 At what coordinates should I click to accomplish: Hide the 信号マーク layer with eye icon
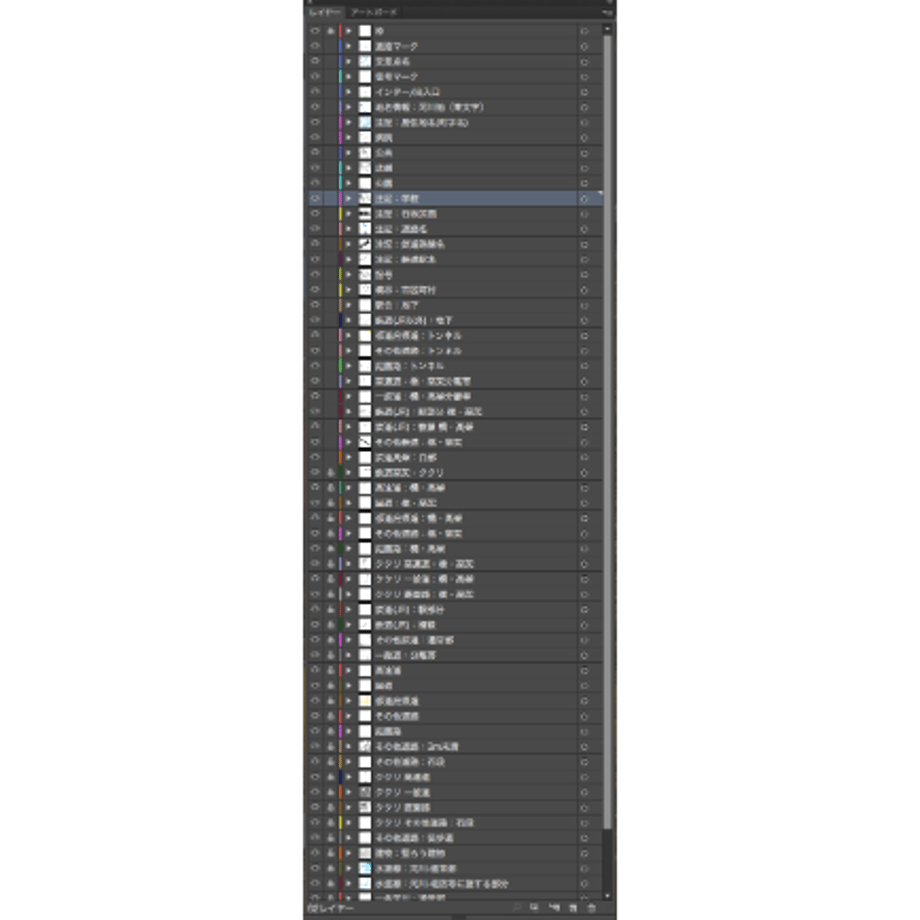point(315,76)
